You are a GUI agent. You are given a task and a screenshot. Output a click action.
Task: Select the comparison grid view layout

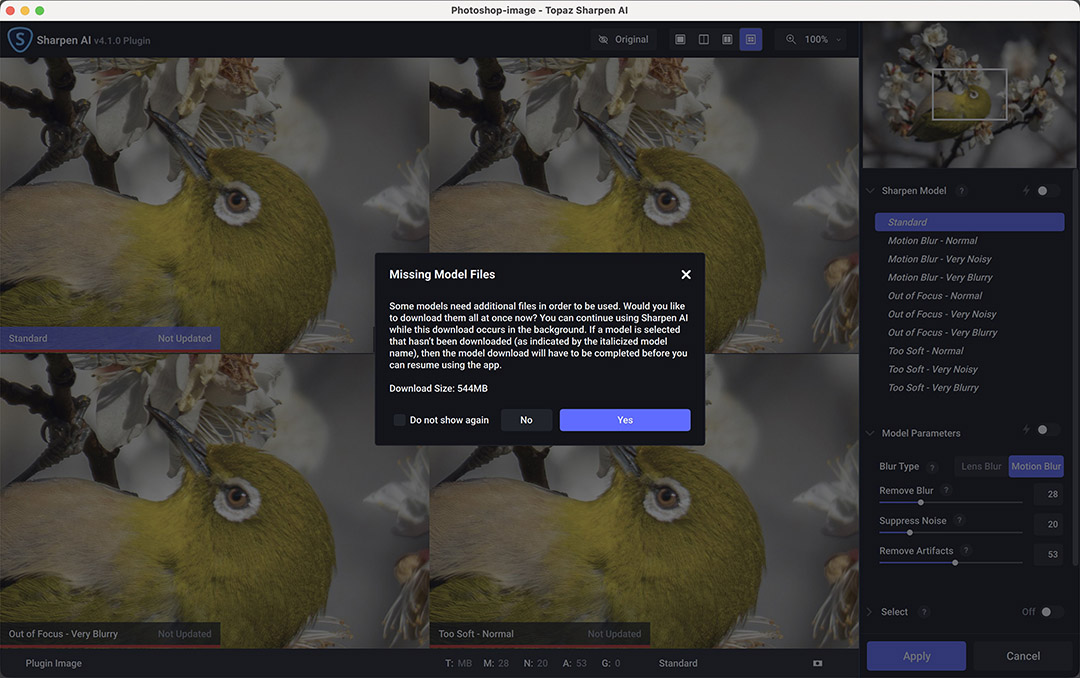click(x=751, y=40)
